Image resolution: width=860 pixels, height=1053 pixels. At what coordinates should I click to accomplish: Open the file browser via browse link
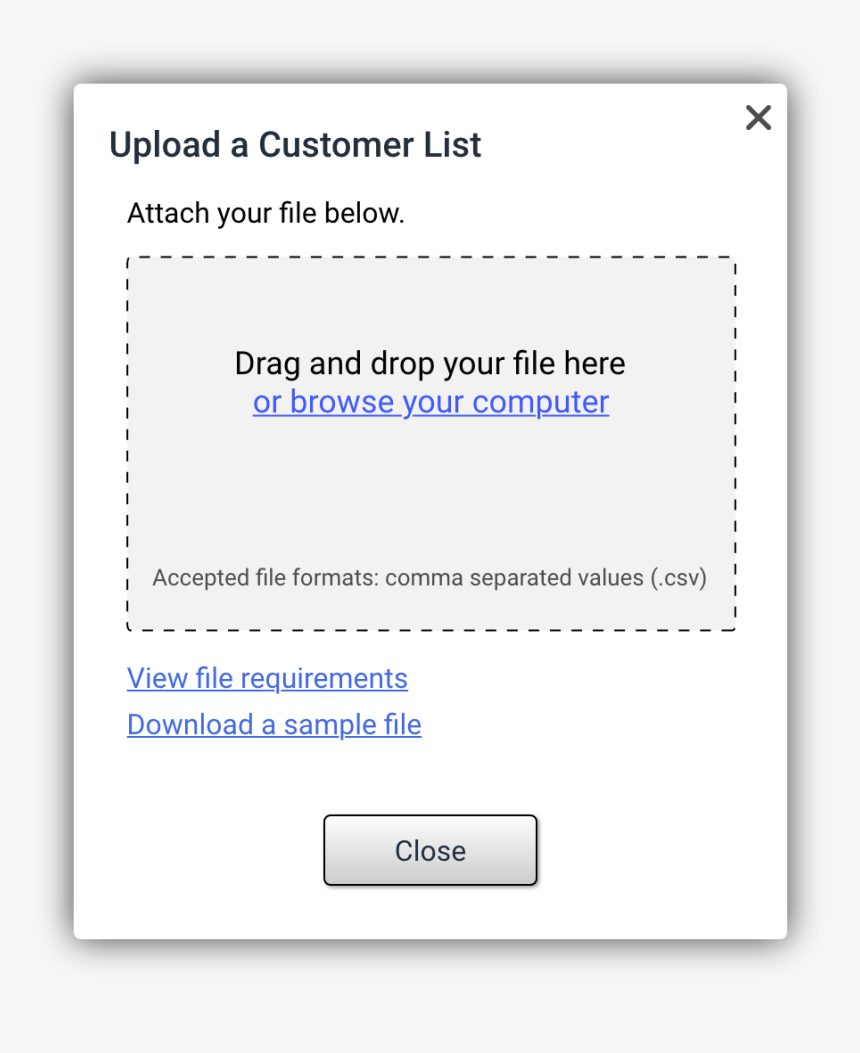click(x=430, y=401)
